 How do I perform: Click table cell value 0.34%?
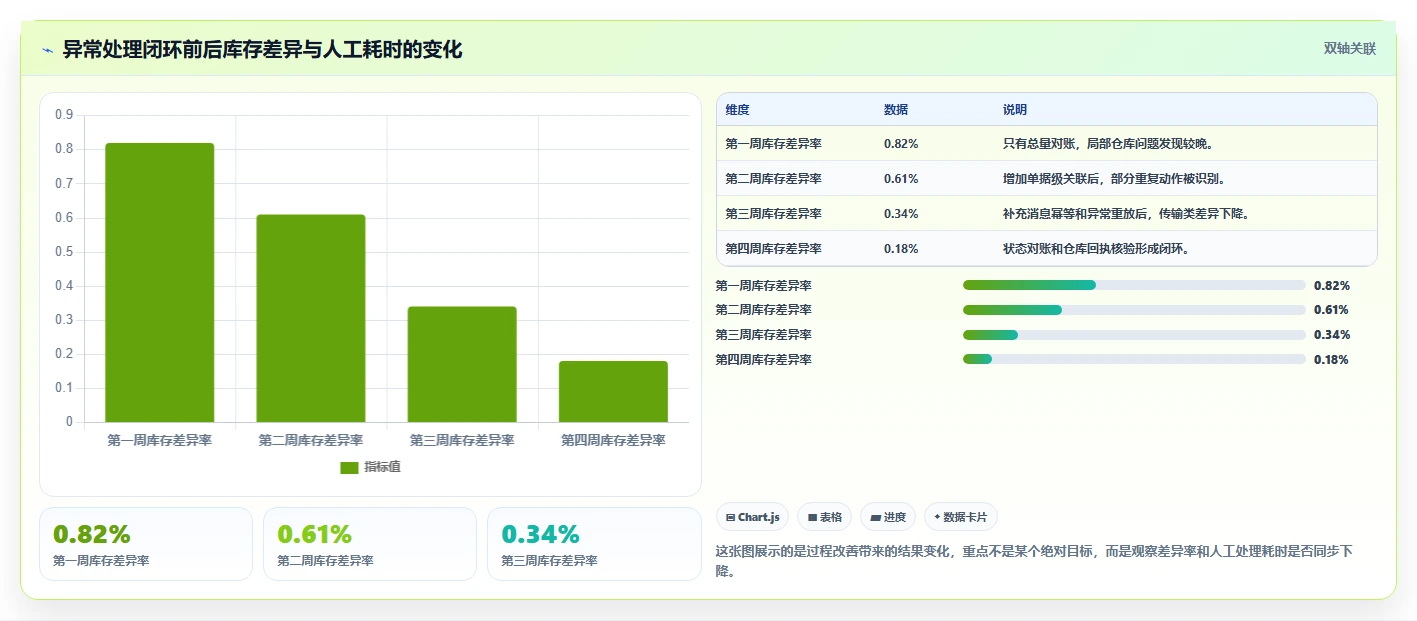coord(901,214)
